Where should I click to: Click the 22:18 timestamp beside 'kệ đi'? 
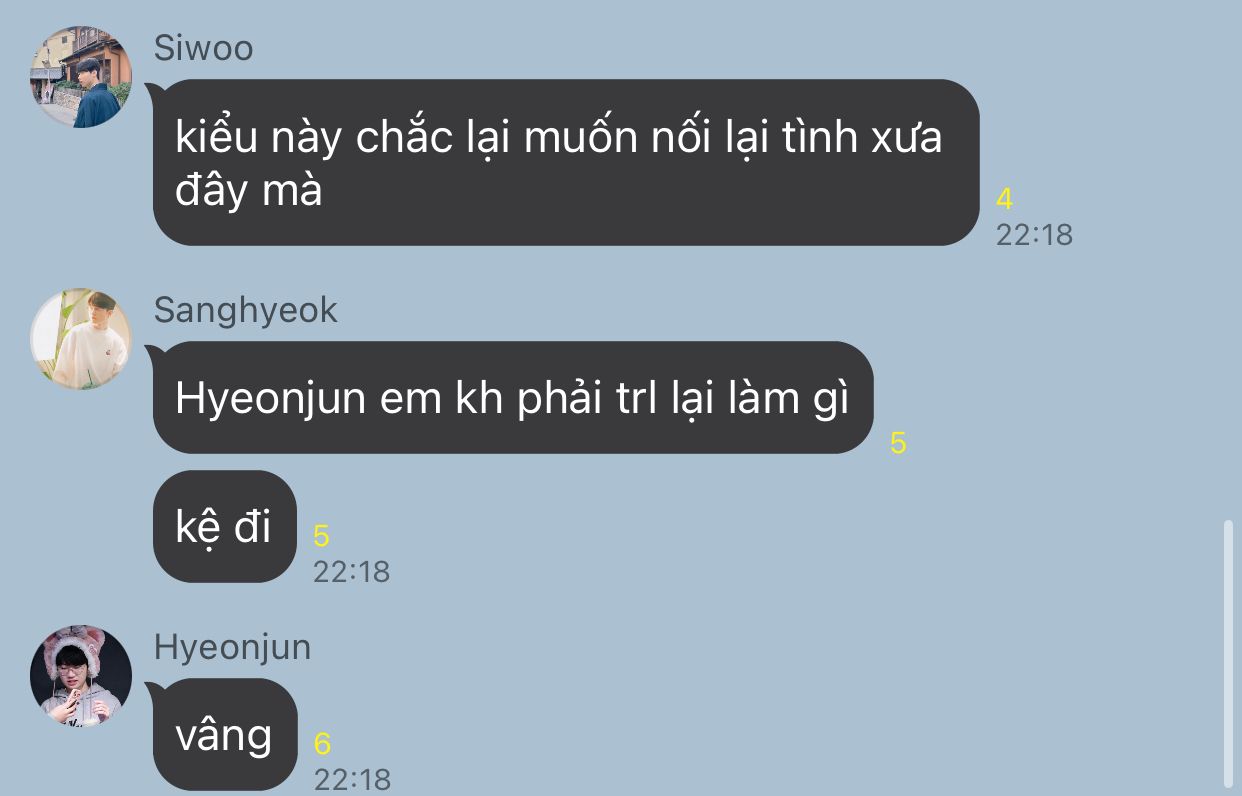351,571
